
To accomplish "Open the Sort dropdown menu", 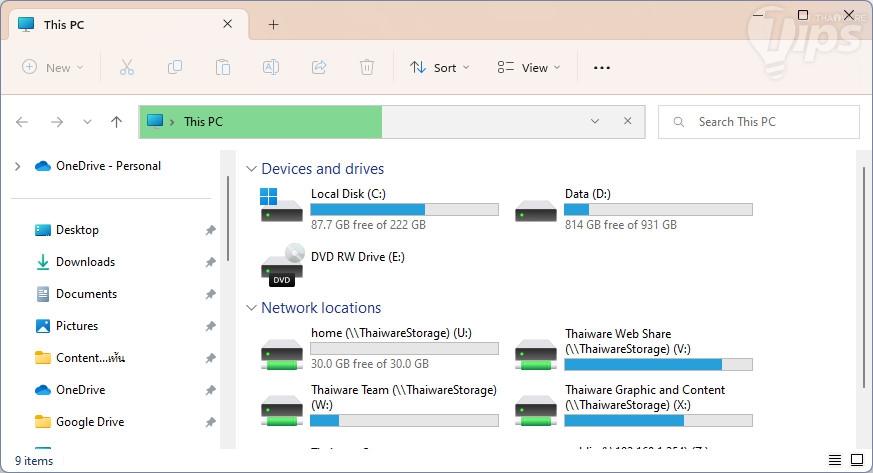I will [433, 67].
